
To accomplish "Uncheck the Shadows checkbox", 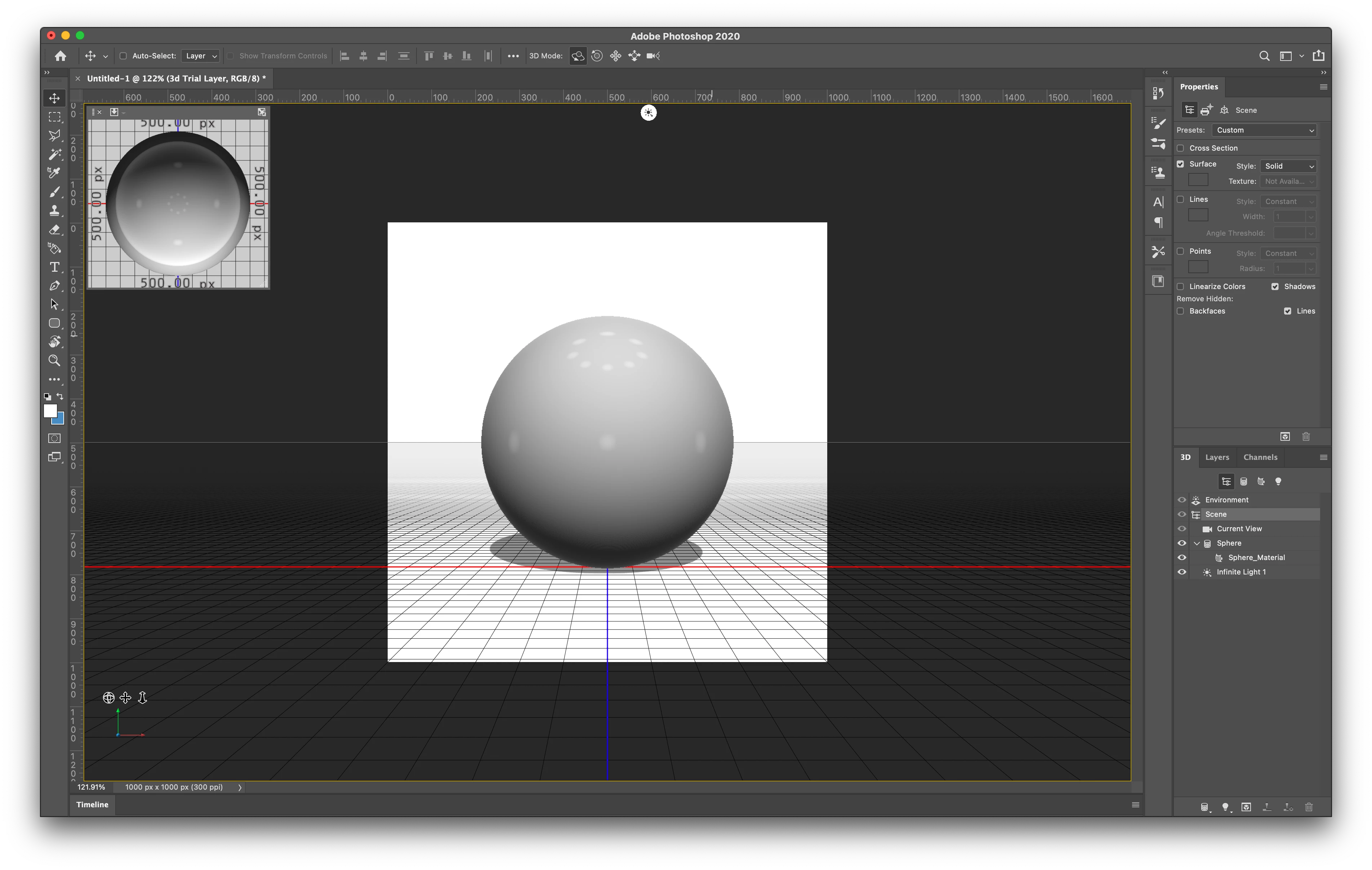I will [x=1275, y=287].
